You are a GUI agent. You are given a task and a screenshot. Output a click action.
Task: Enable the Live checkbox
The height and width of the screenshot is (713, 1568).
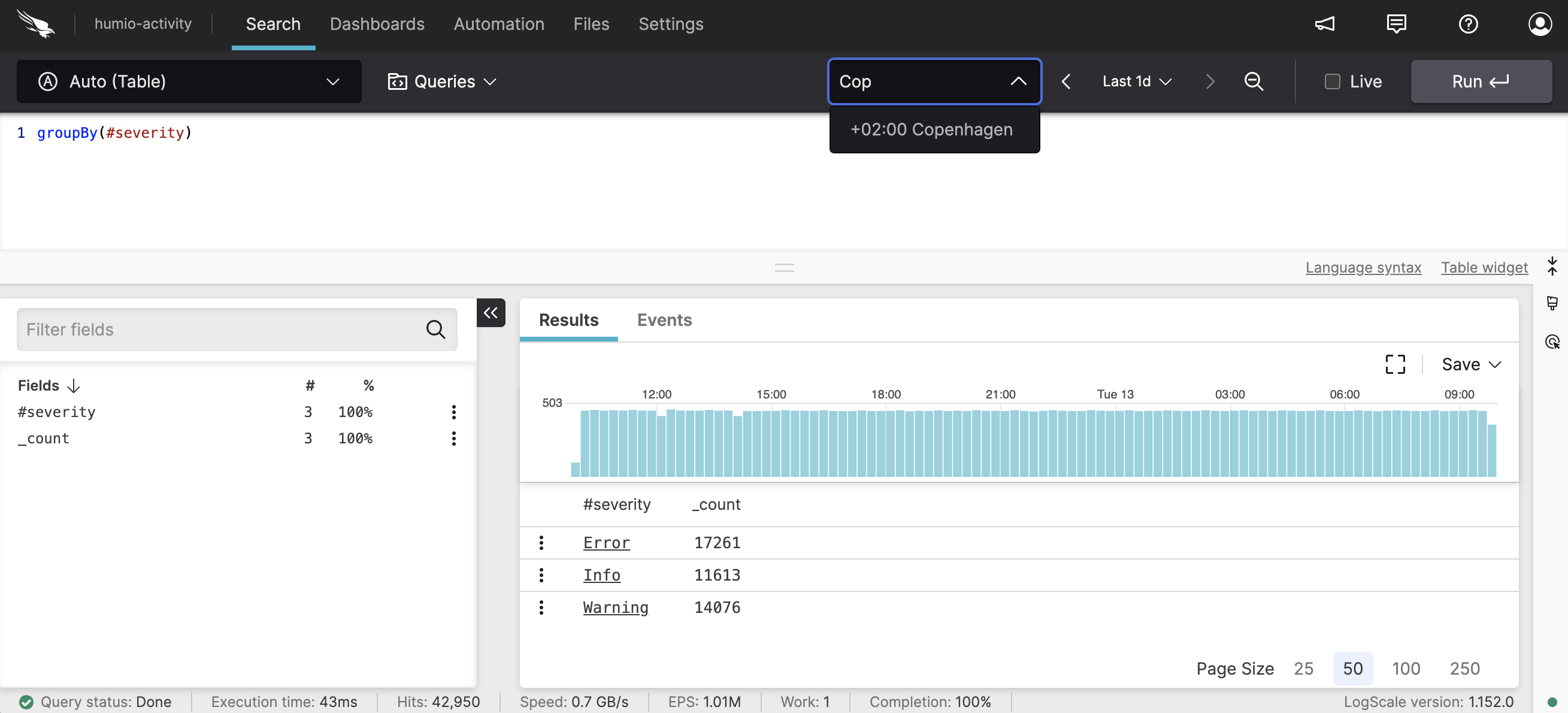1332,81
